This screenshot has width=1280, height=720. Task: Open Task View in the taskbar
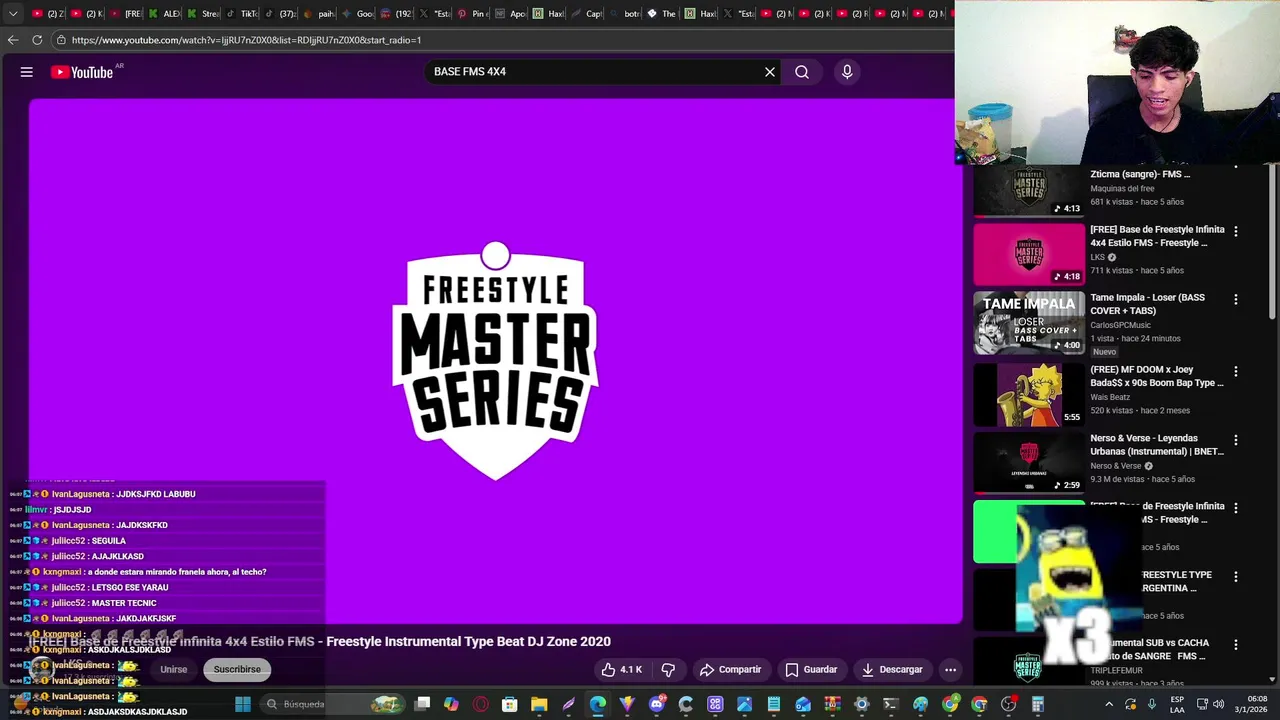coord(423,704)
